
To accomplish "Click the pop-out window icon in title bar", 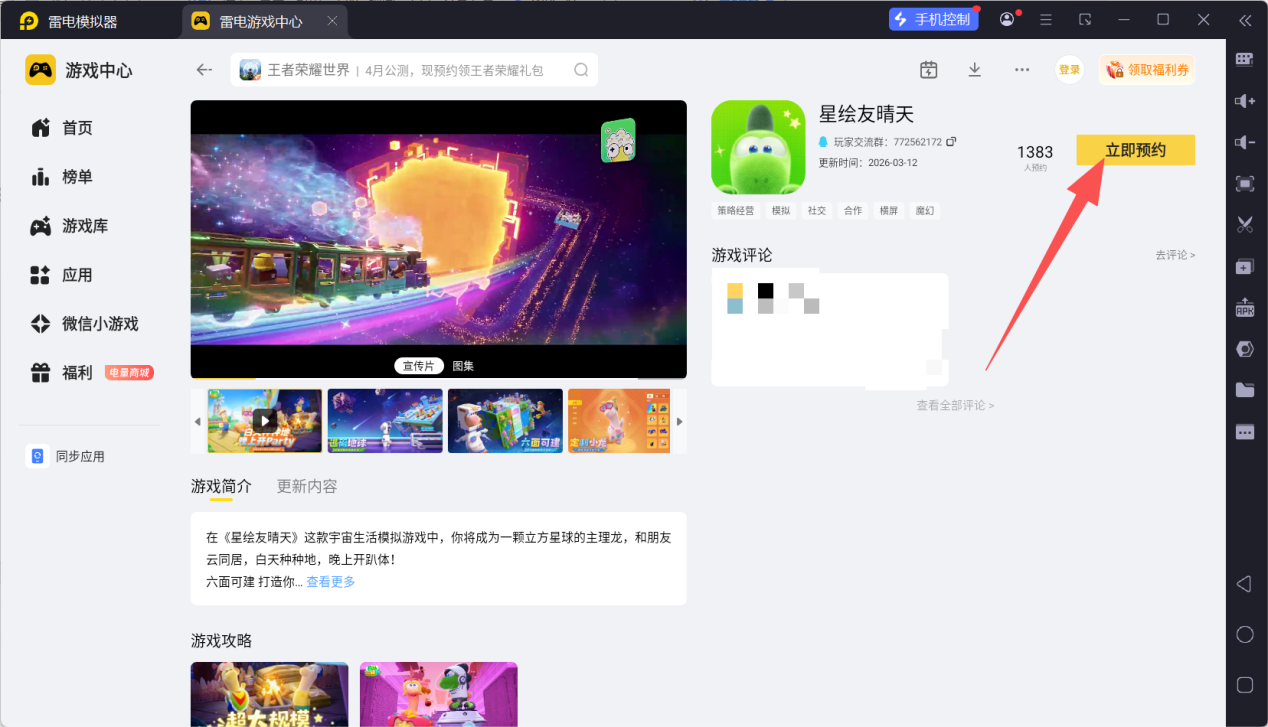I will [1085, 20].
